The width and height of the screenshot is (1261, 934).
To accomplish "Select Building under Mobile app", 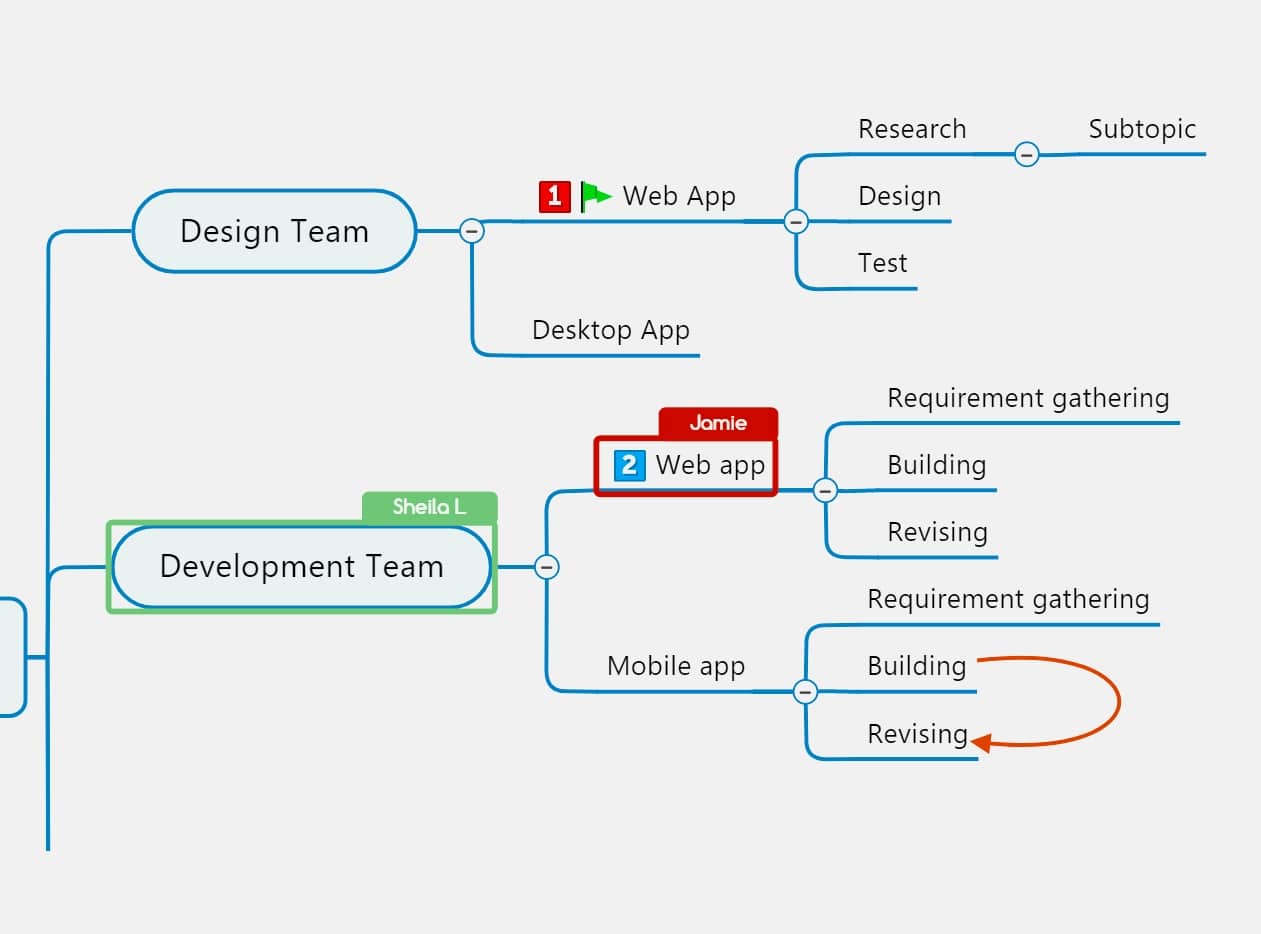I will 916,666.
